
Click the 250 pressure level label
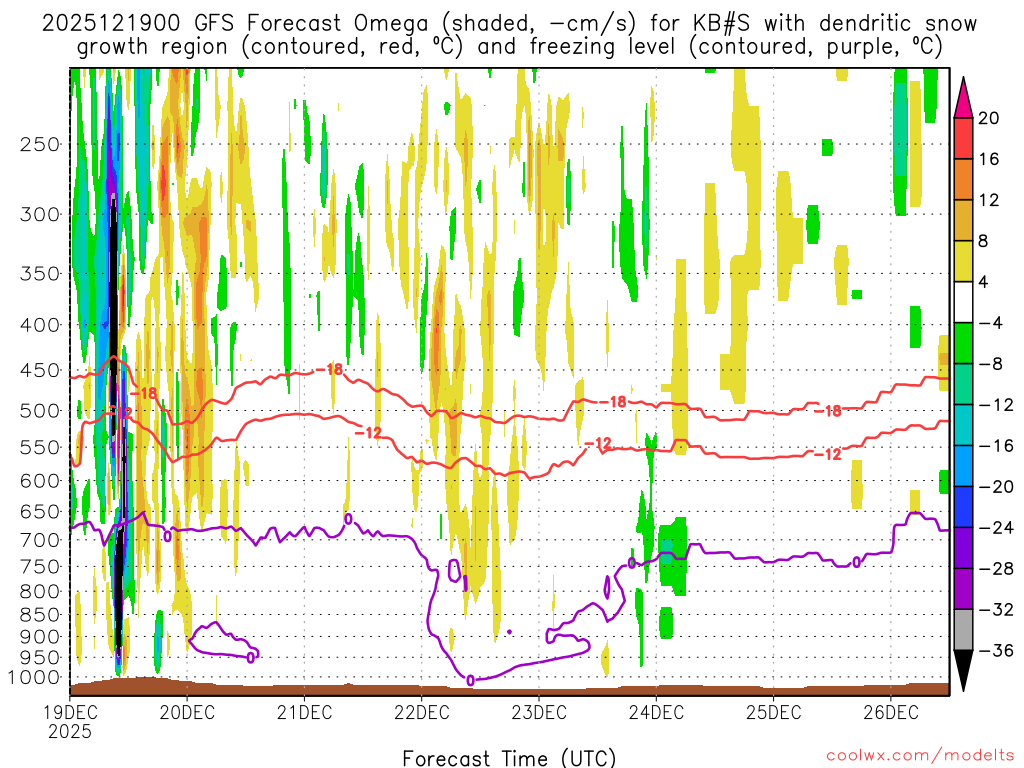click(x=40, y=144)
